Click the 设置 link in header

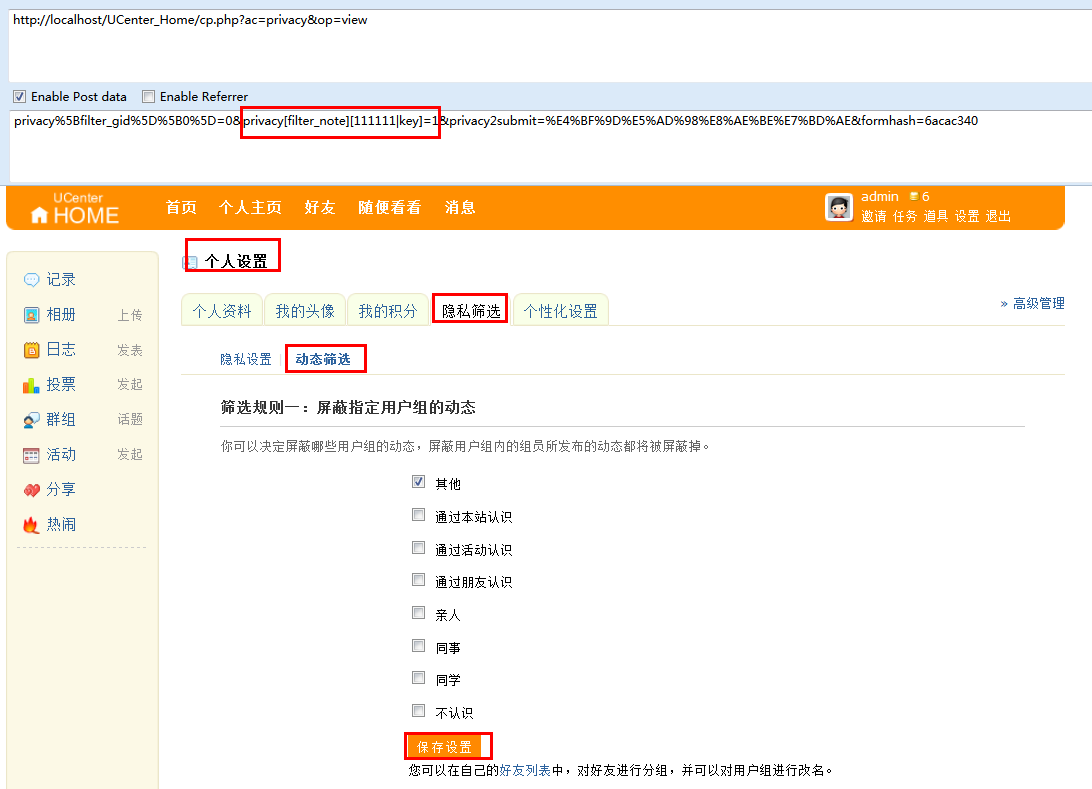click(x=967, y=217)
